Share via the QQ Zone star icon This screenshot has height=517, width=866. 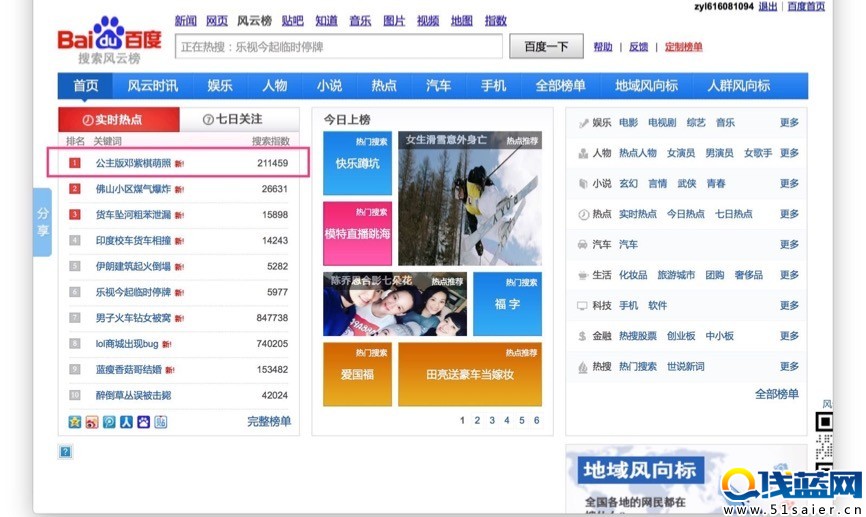75,422
